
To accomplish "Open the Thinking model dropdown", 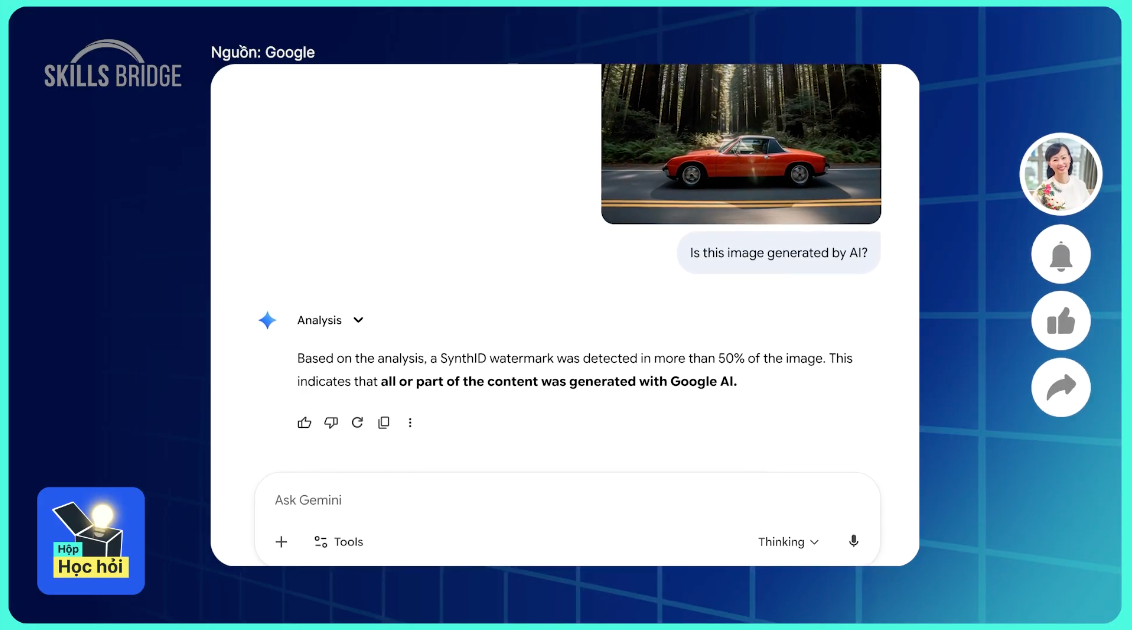I will (x=788, y=542).
